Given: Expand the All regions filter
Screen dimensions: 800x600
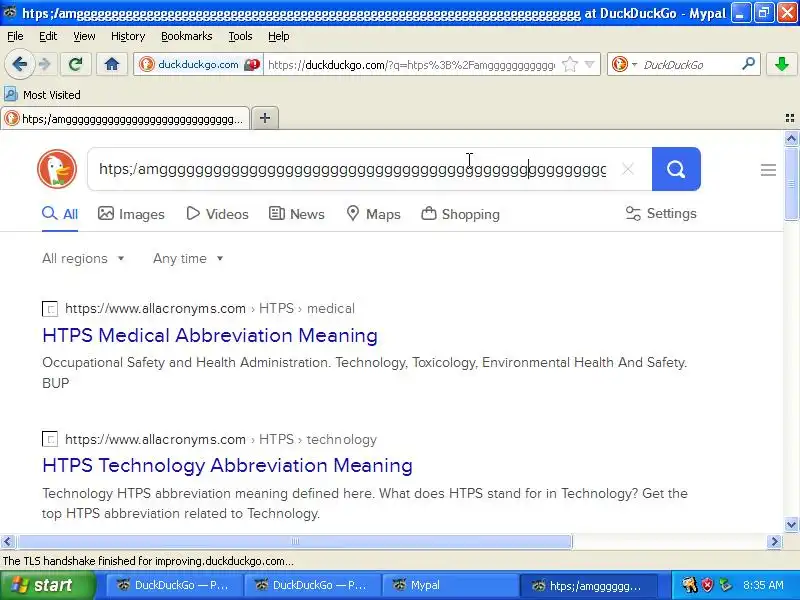Looking at the screenshot, I should [x=83, y=259].
